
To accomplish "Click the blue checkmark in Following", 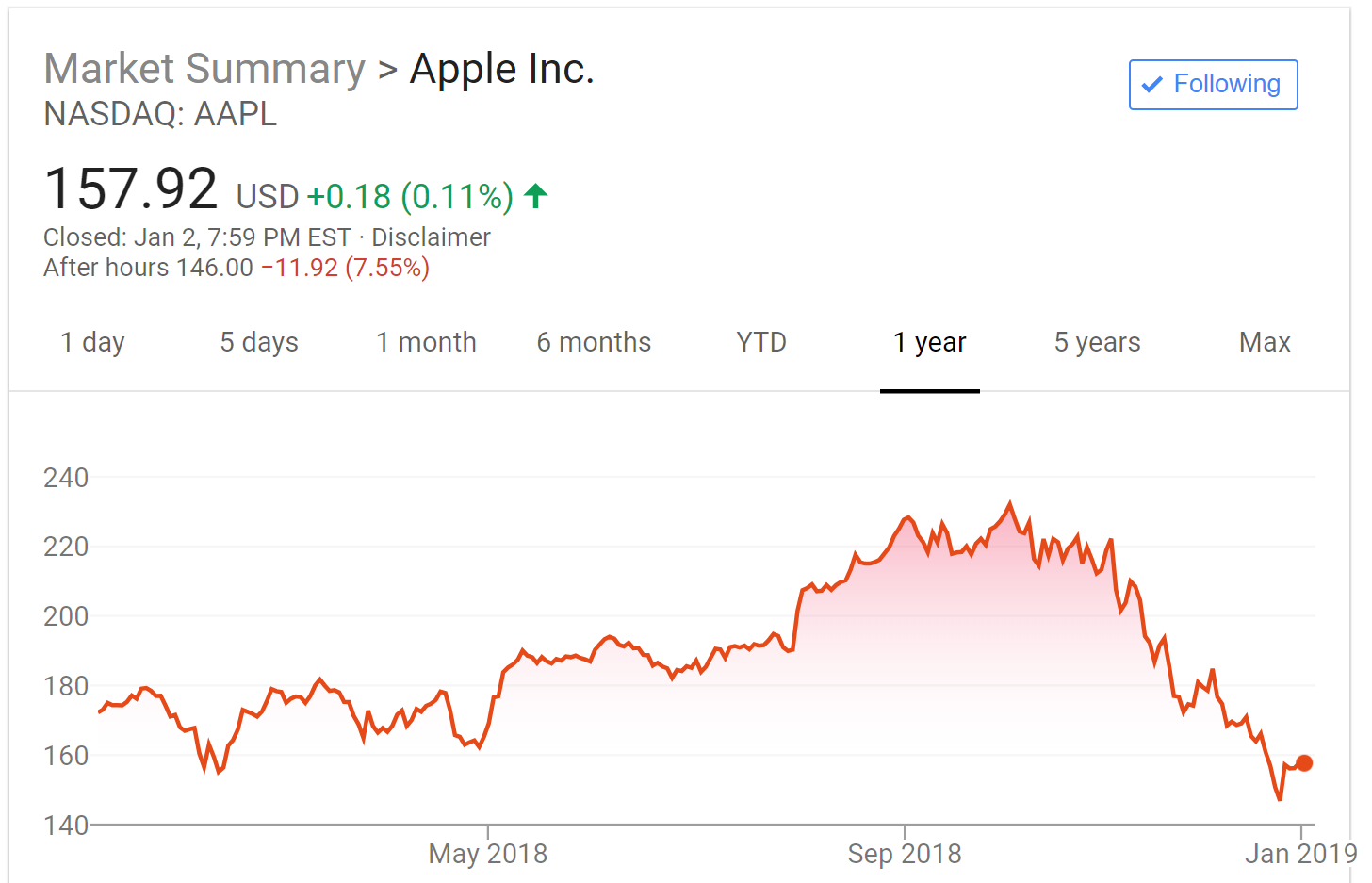I will 1151,85.
